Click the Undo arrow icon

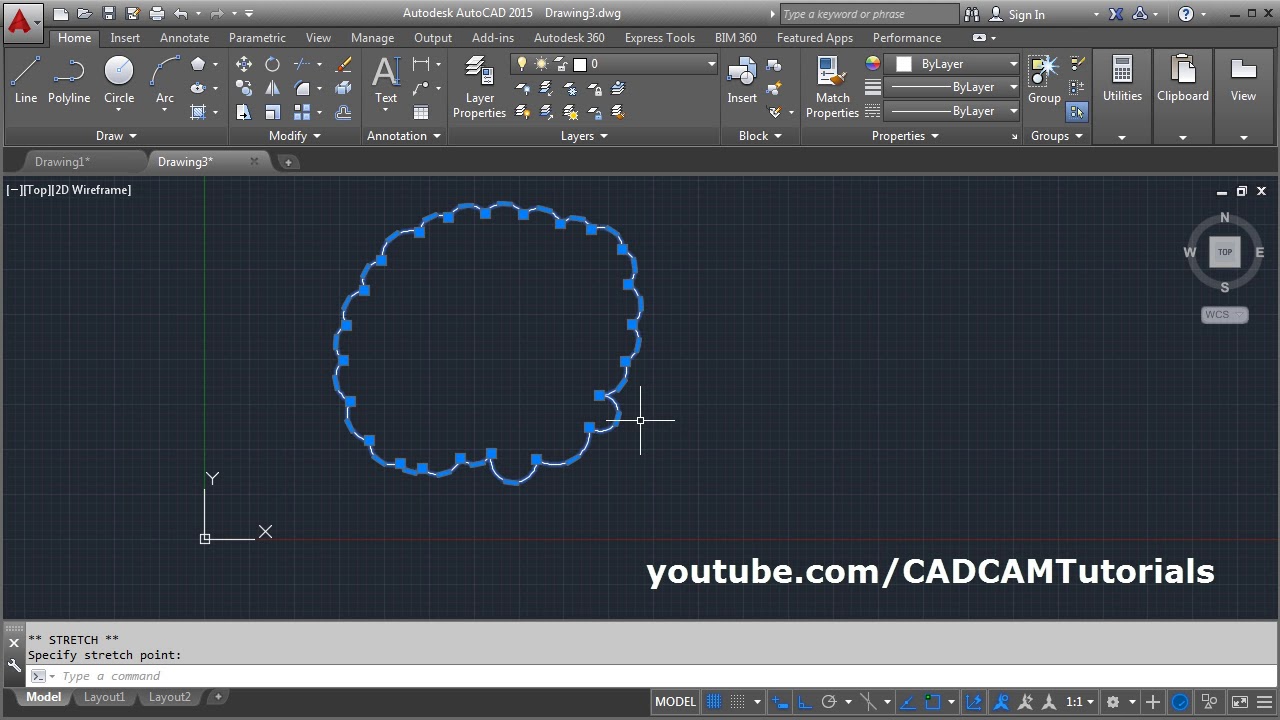[181, 14]
